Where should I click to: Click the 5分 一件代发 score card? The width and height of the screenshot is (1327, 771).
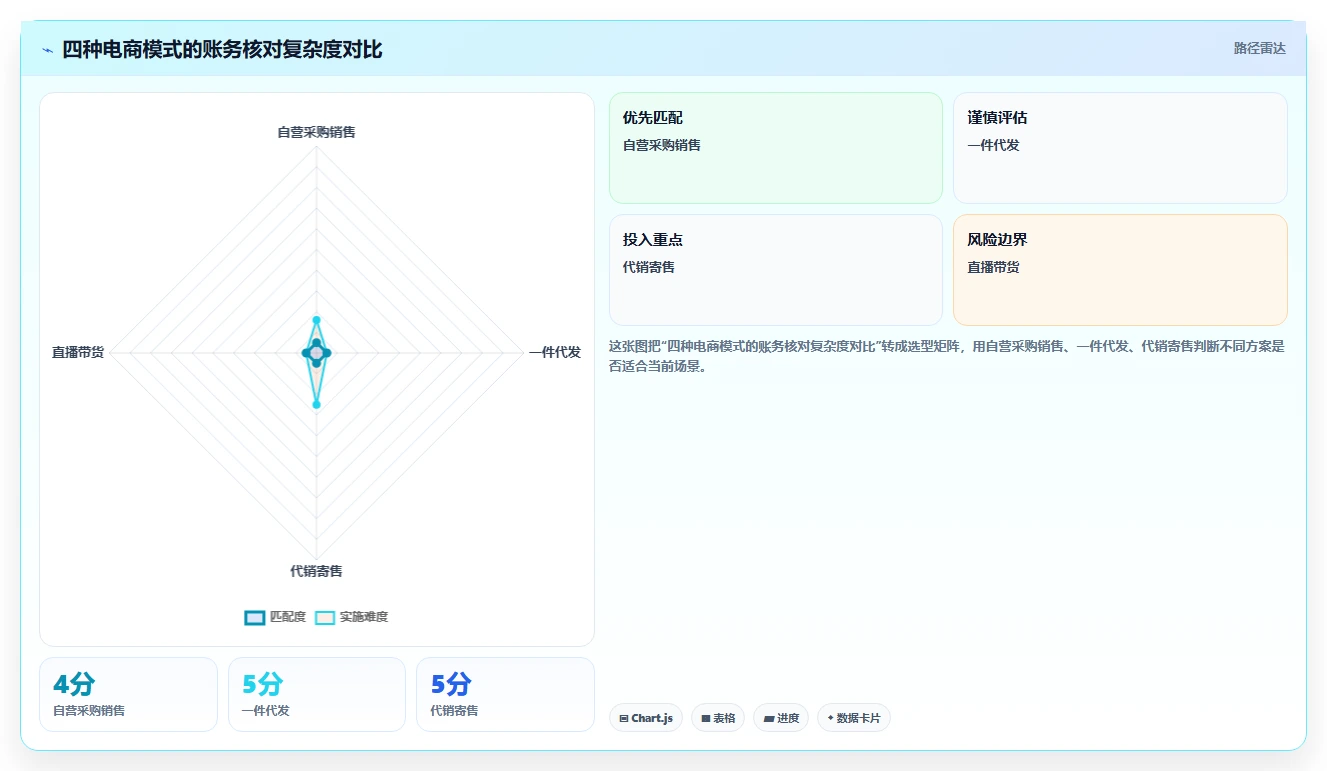pos(317,694)
